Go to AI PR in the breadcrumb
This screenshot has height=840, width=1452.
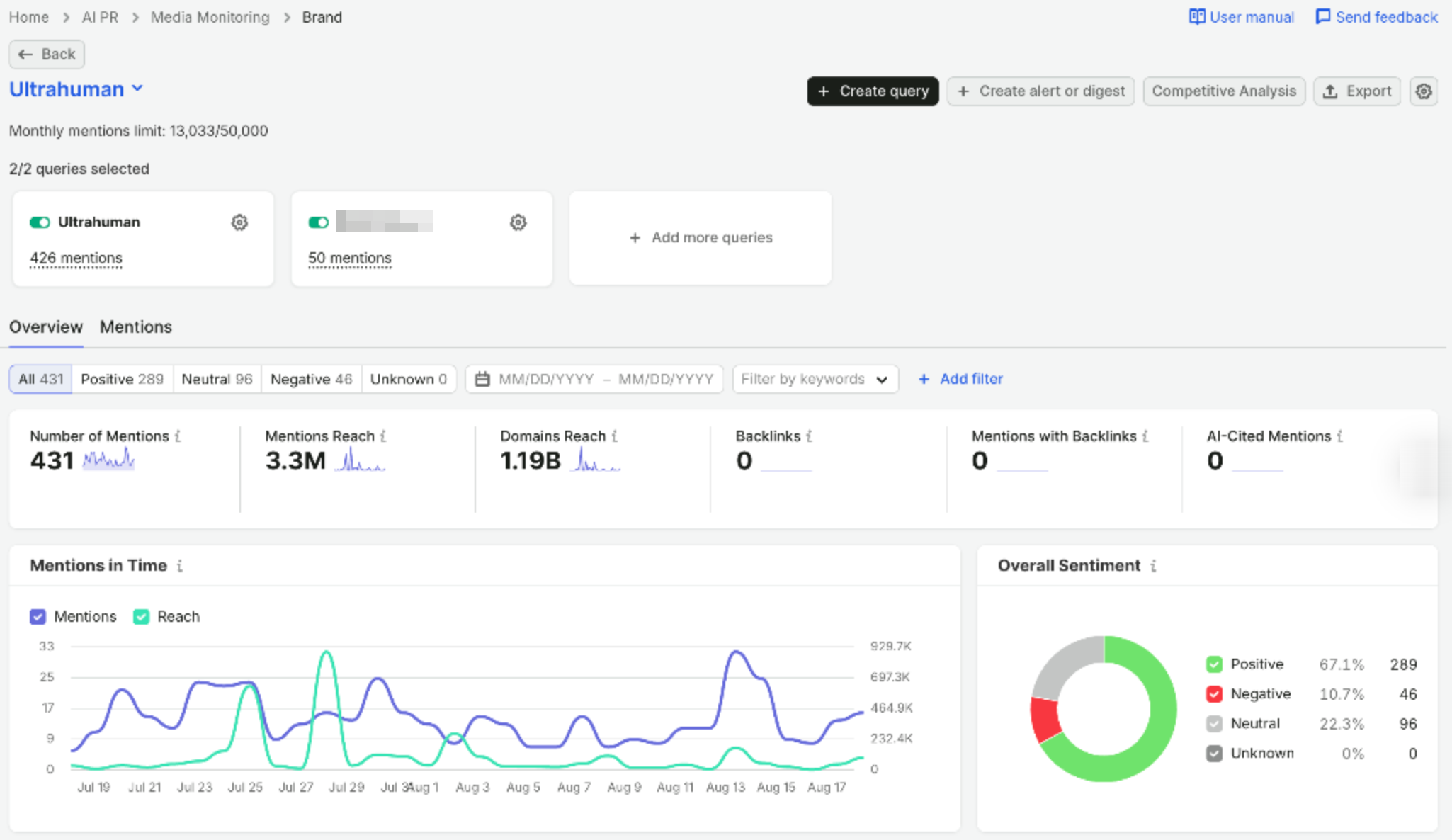(x=100, y=17)
